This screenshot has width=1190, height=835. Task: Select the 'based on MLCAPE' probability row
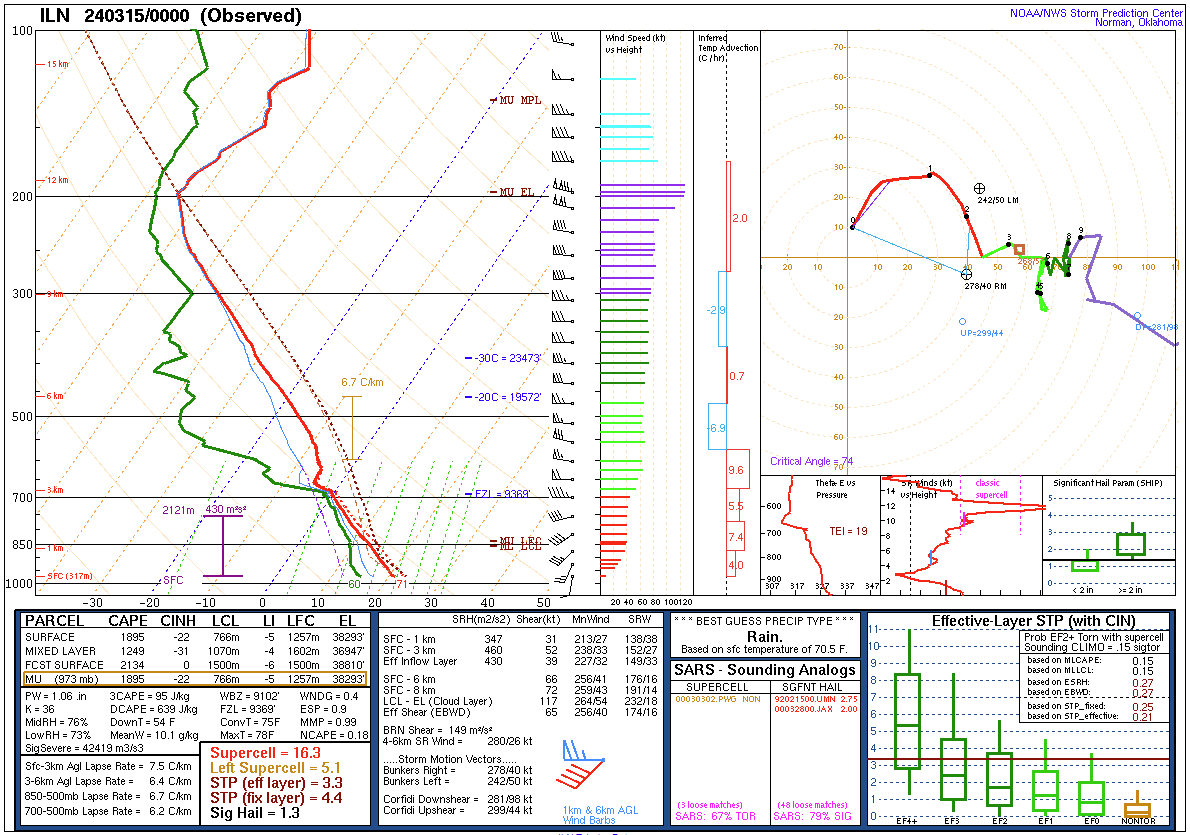click(x=1091, y=660)
